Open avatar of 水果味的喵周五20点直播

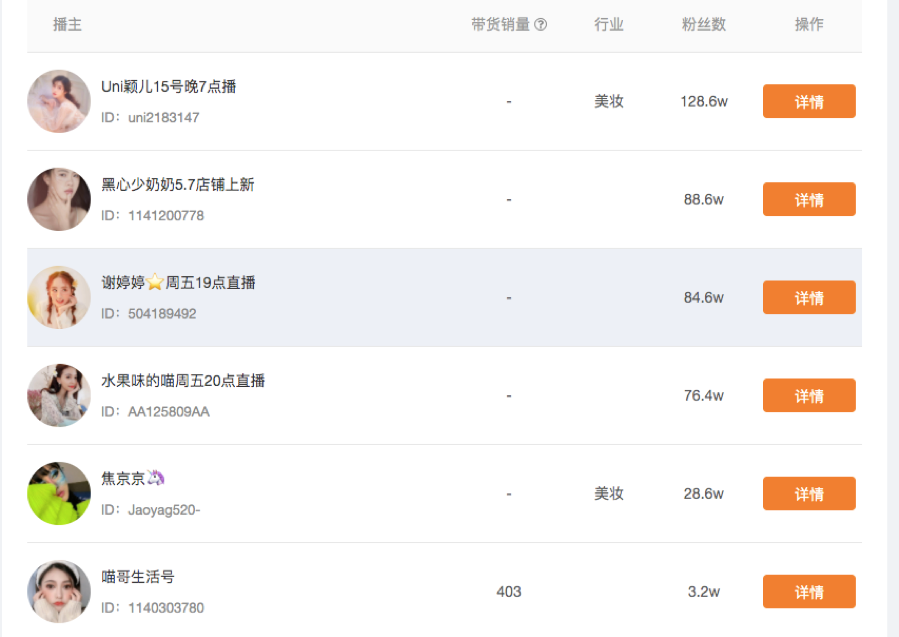coord(59,396)
